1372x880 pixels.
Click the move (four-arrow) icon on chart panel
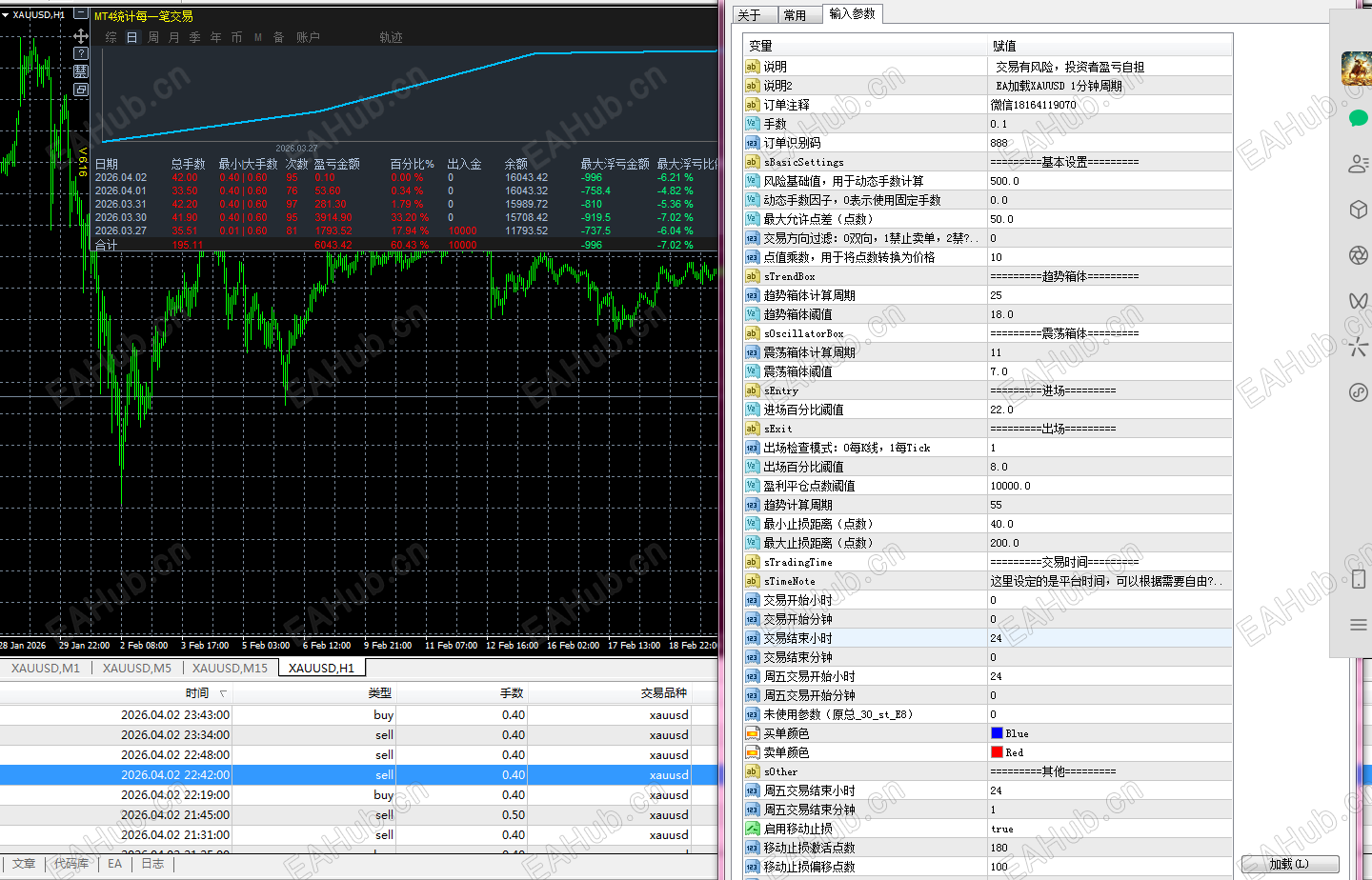click(x=81, y=36)
